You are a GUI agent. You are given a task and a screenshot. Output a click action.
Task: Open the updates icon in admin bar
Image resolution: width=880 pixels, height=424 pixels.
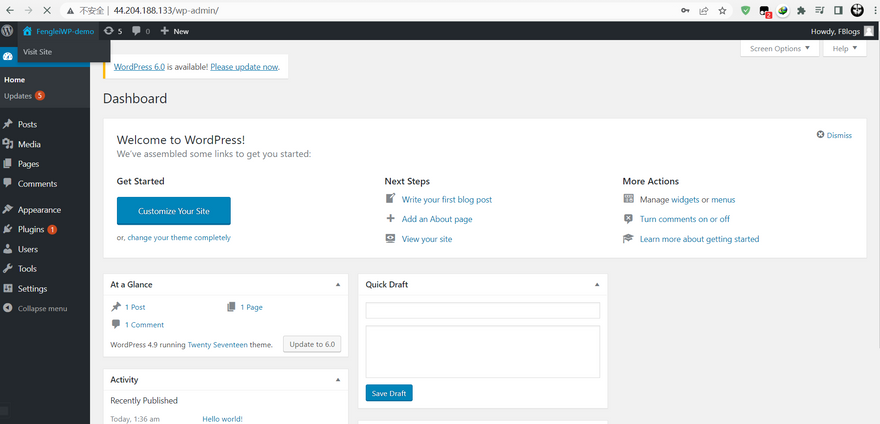pyautogui.click(x=113, y=31)
